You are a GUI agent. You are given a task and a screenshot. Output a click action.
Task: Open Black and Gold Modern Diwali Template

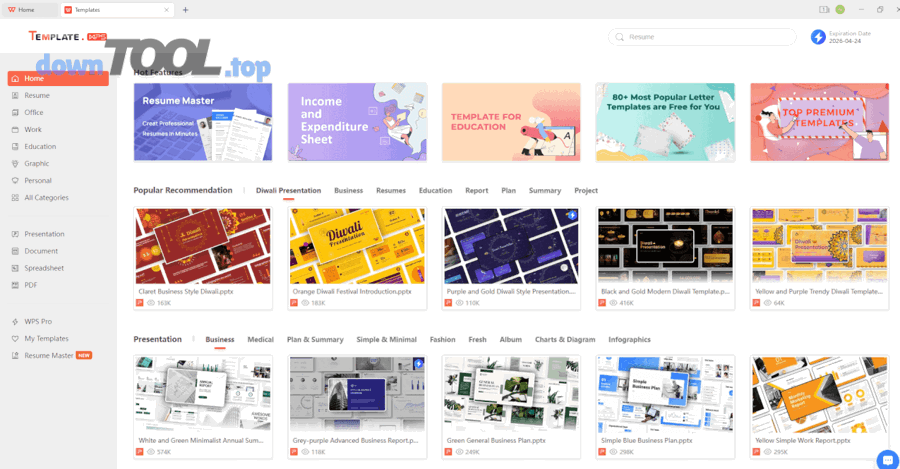665,258
